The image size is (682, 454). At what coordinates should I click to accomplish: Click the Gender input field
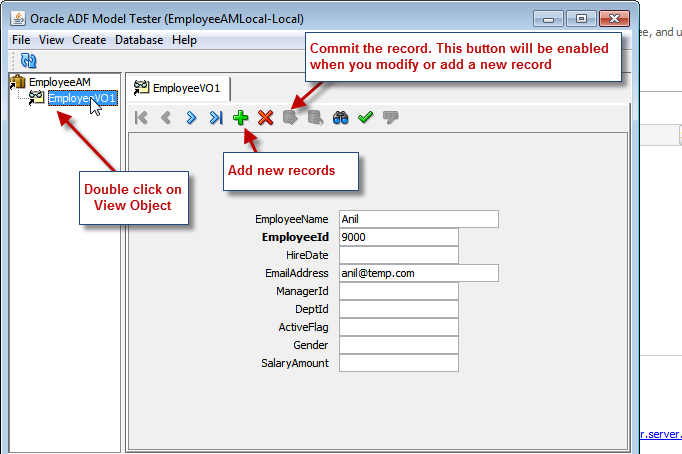(399, 345)
